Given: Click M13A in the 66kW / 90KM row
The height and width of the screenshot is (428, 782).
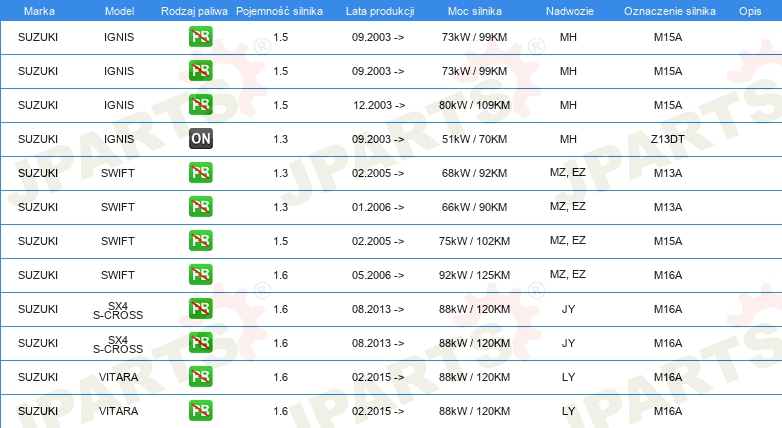Looking at the screenshot, I should (x=668, y=207).
